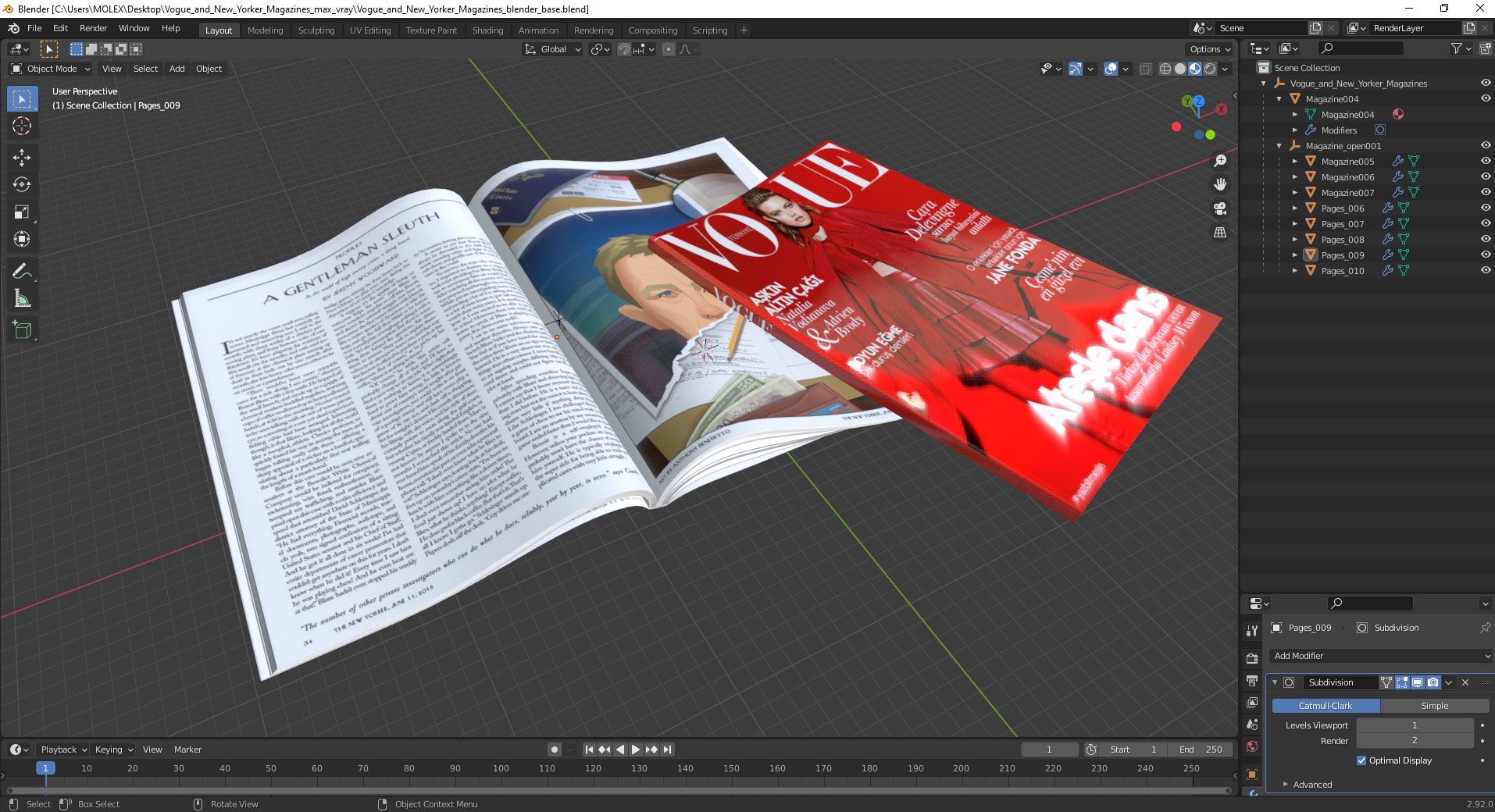
Task: Switch to solid viewport shading
Action: [1180, 69]
